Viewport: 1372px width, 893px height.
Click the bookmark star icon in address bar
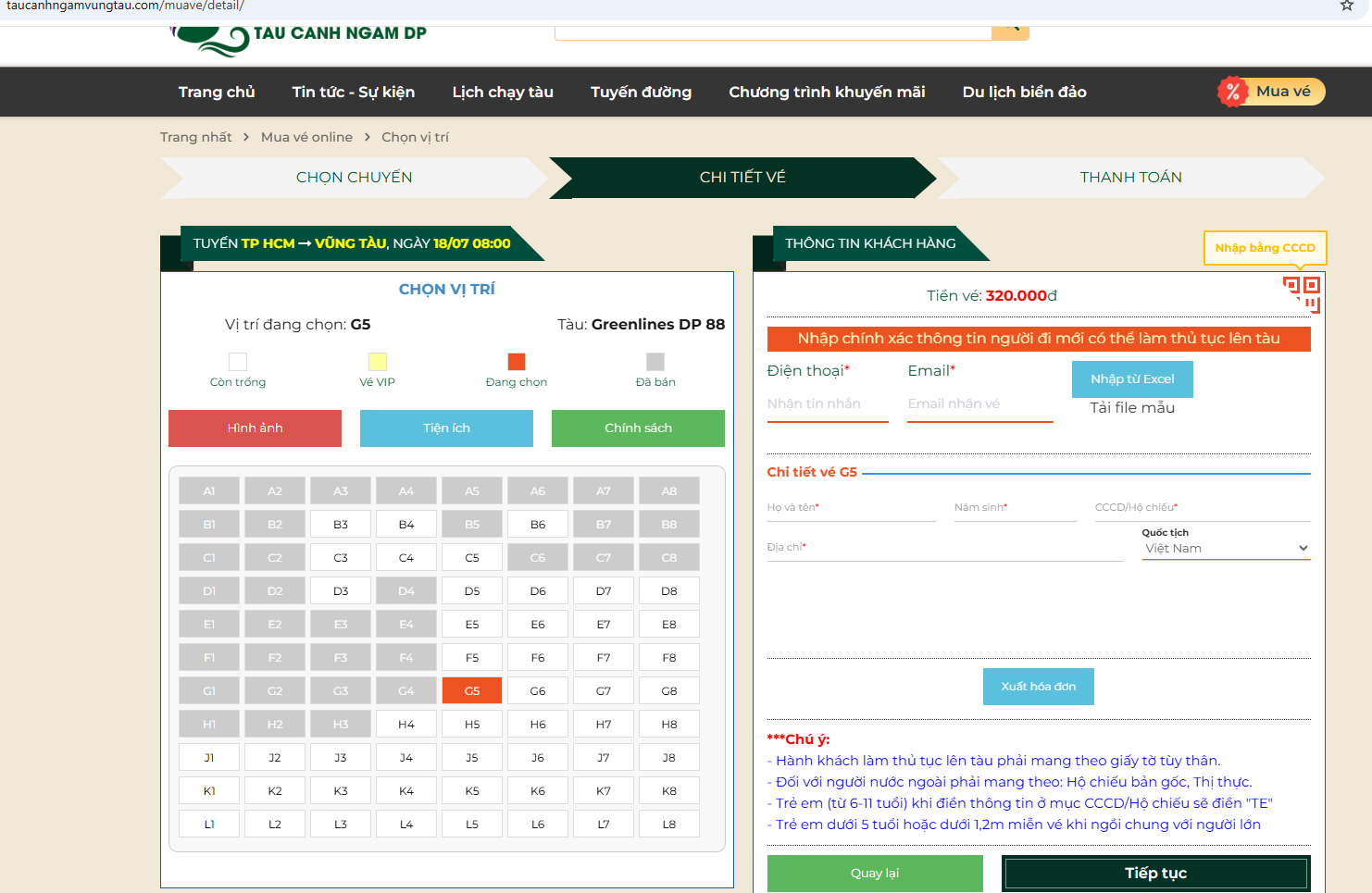(1347, 6)
